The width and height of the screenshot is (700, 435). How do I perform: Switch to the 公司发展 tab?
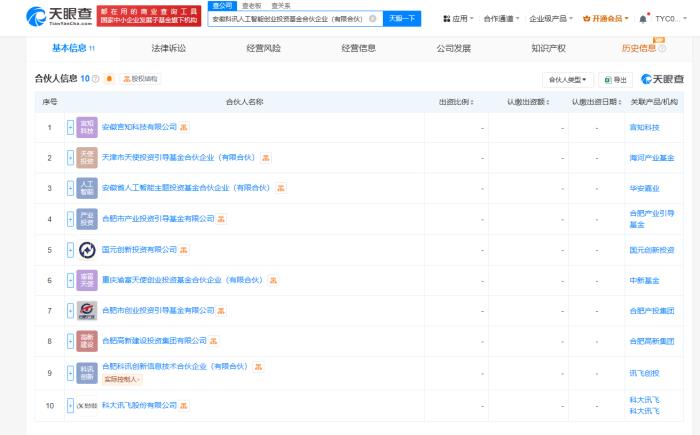pyautogui.click(x=454, y=48)
